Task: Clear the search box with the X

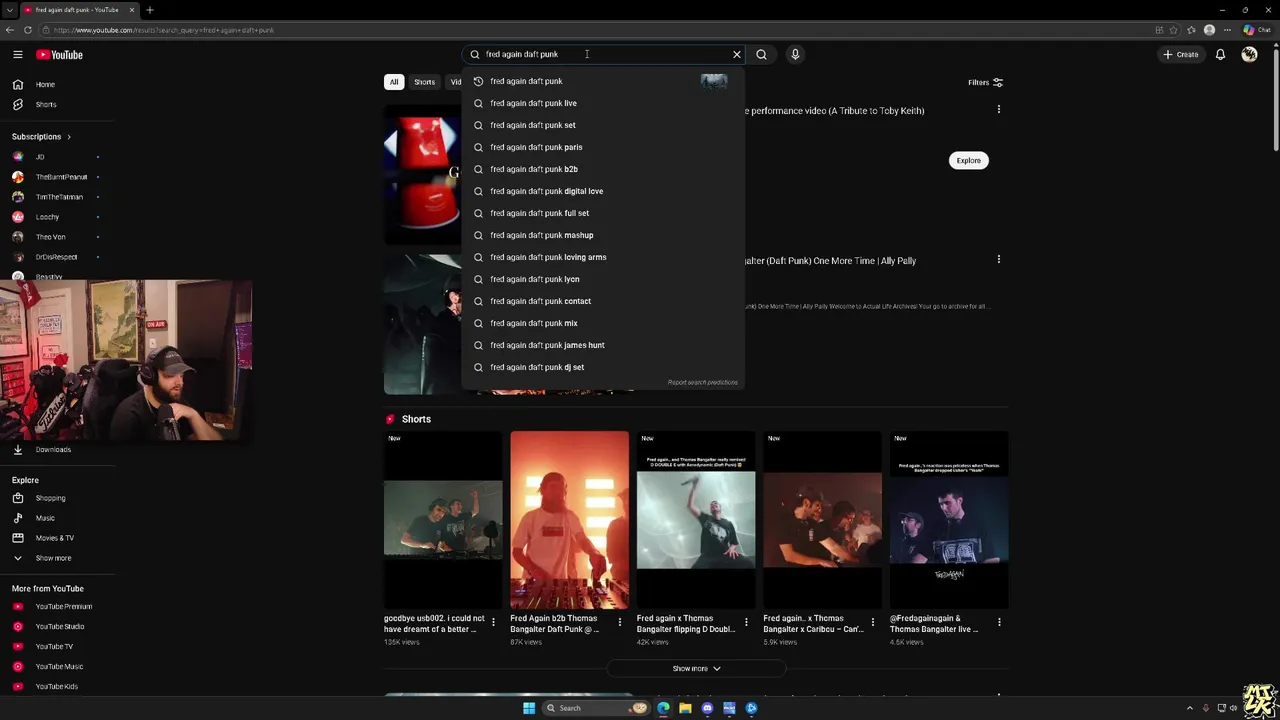Action: click(737, 55)
